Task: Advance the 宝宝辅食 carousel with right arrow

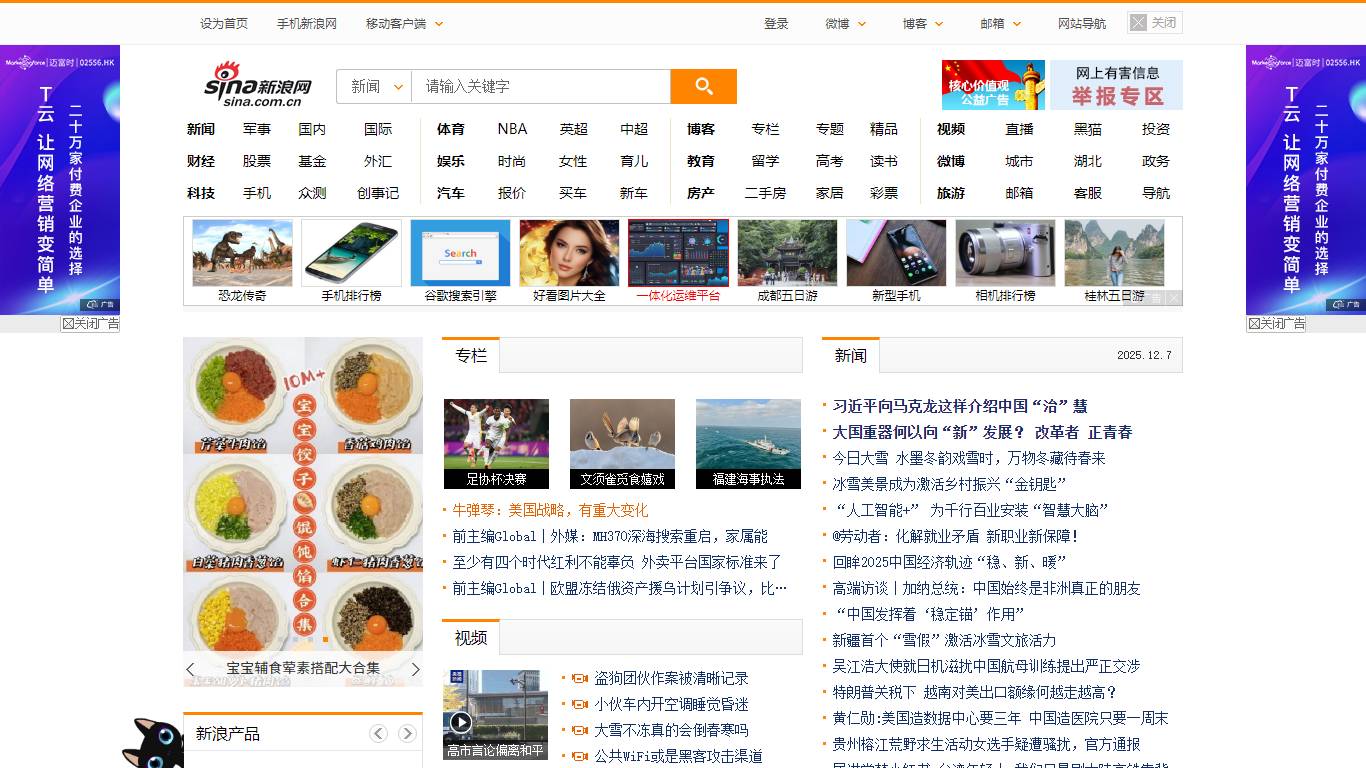Action: pos(416,669)
